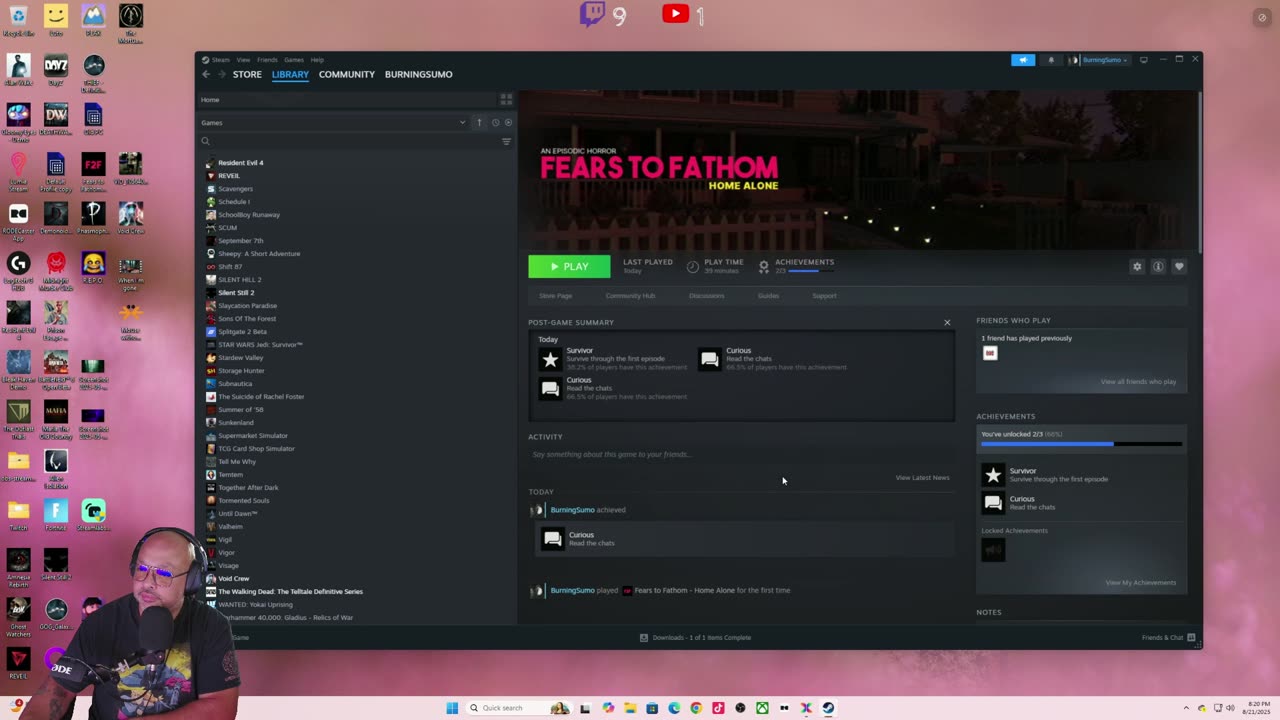Image resolution: width=1280 pixels, height=720 pixels.
Task: Open friend avatar who played previously
Action: 990,353
